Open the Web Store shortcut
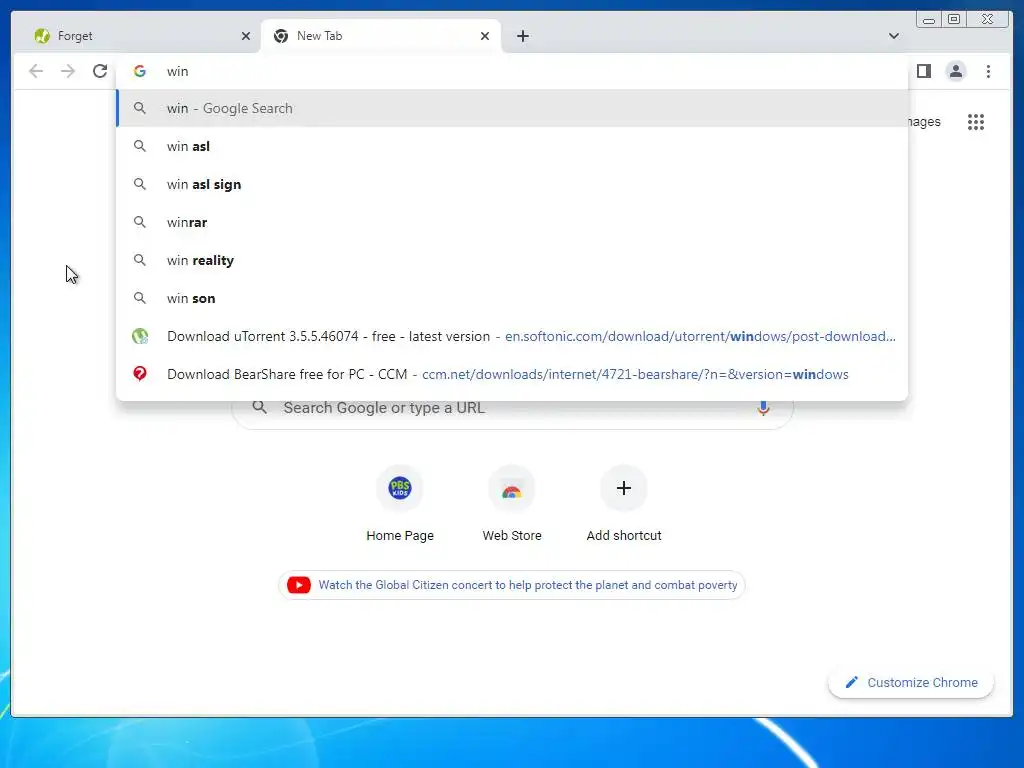Viewport: 1024px width, 768px height. click(x=512, y=488)
